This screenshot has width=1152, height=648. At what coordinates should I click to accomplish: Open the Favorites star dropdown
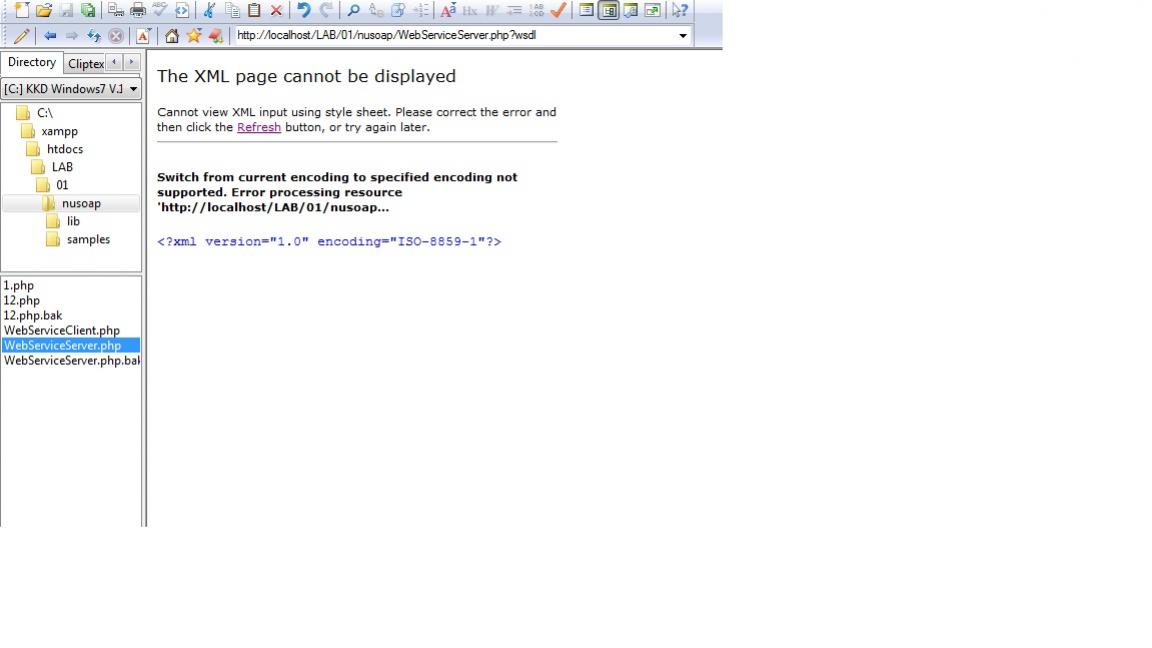pos(194,35)
